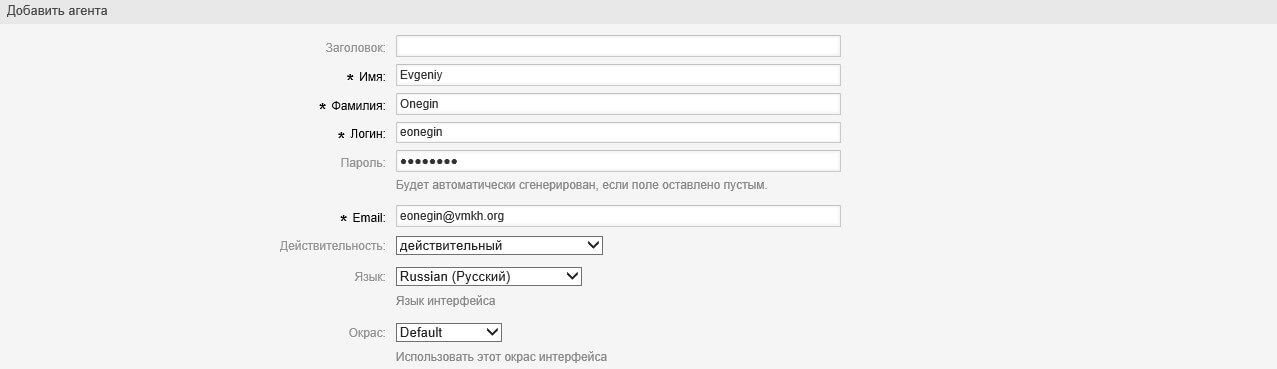Focus the Имя field containing Evgeniy
This screenshot has height=369, width=1277.
(x=618, y=75)
